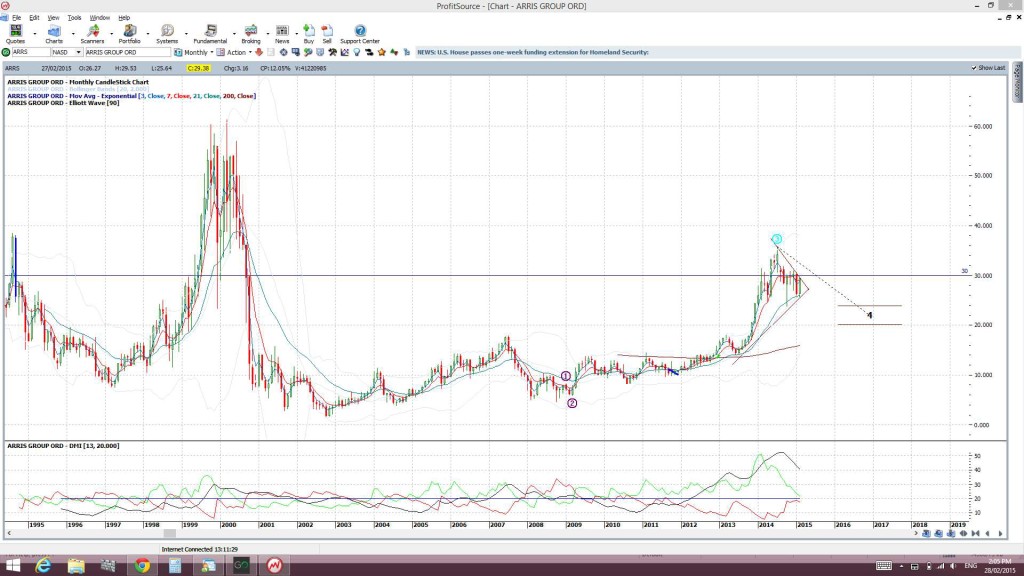Click the taskbar clock showing 2:05 PM
This screenshot has height=576, width=1024.
tap(1000, 566)
